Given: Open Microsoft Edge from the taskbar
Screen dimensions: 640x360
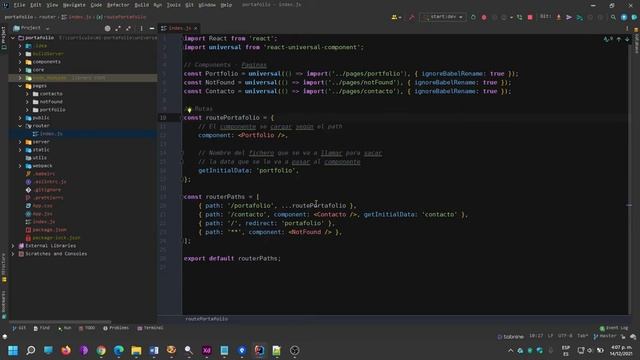Looking at the screenshot, I should [119, 350].
